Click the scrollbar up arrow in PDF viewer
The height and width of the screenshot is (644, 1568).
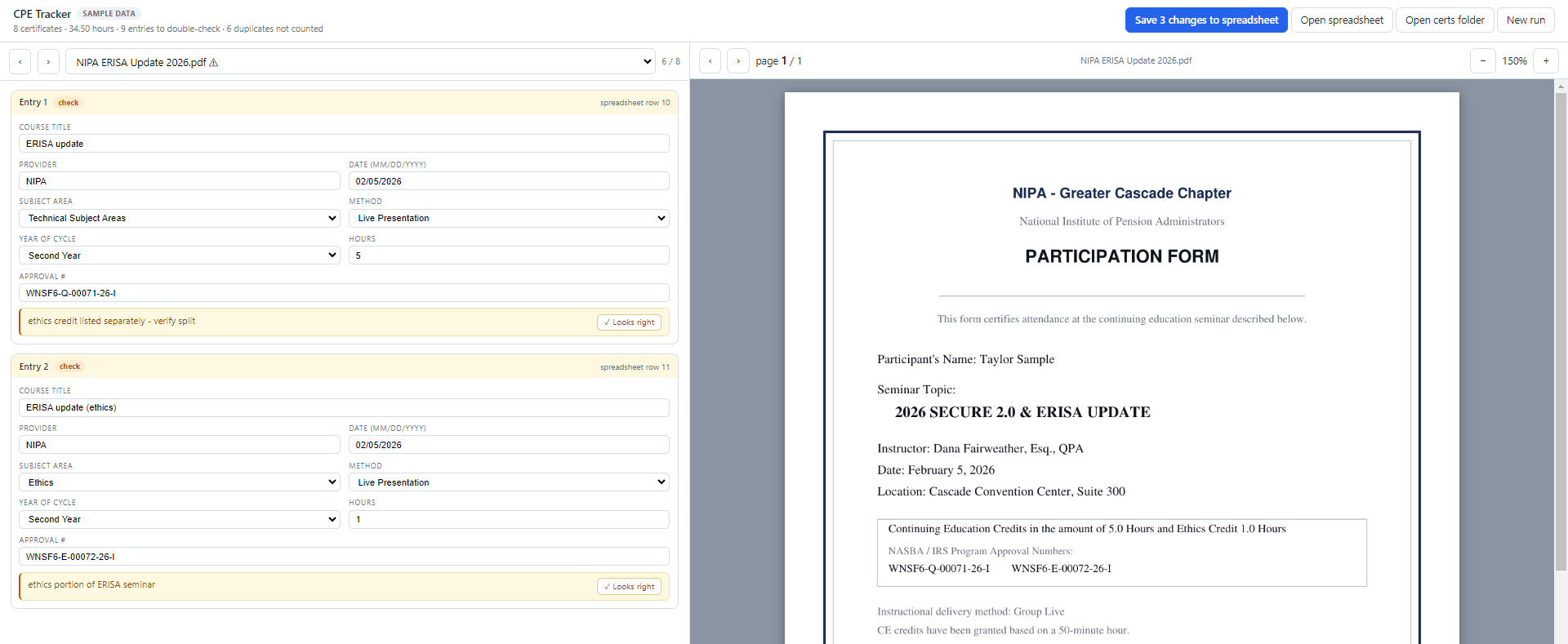pyautogui.click(x=1561, y=86)
